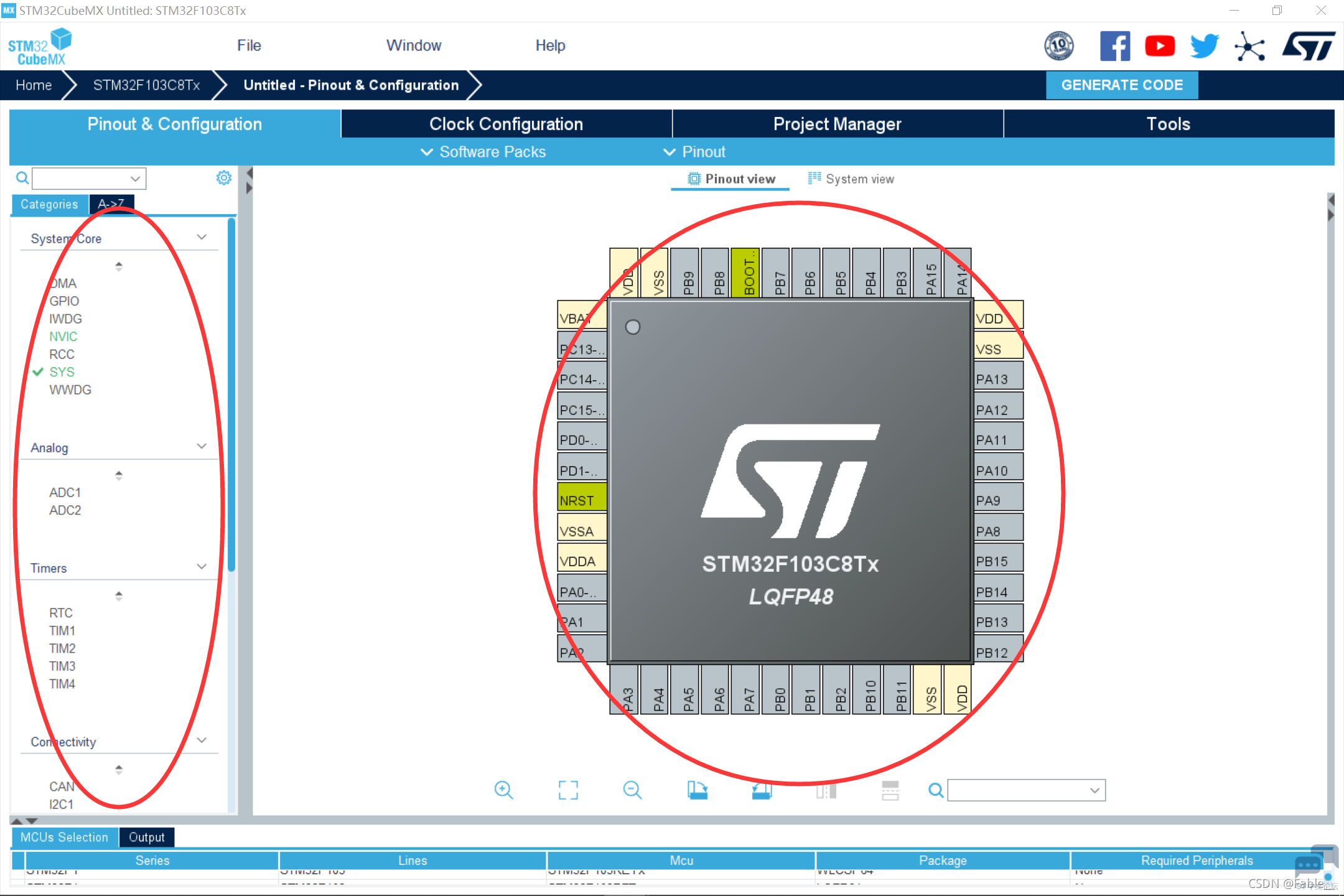
Task: Go to Home breadcrumb
Action: [x=34, y=85]
